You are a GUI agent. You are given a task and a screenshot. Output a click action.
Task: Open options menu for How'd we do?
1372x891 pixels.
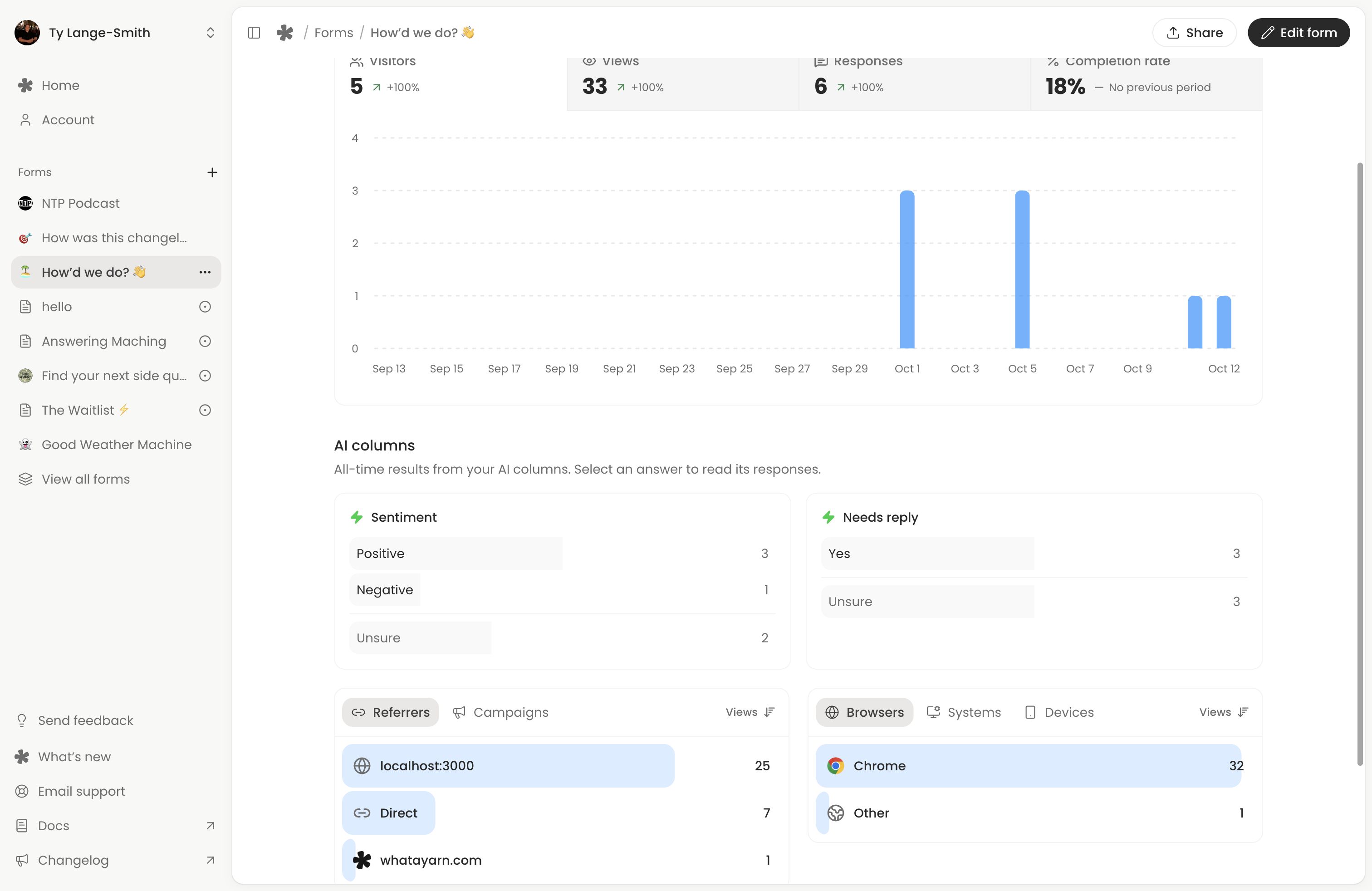pos(205,272)
